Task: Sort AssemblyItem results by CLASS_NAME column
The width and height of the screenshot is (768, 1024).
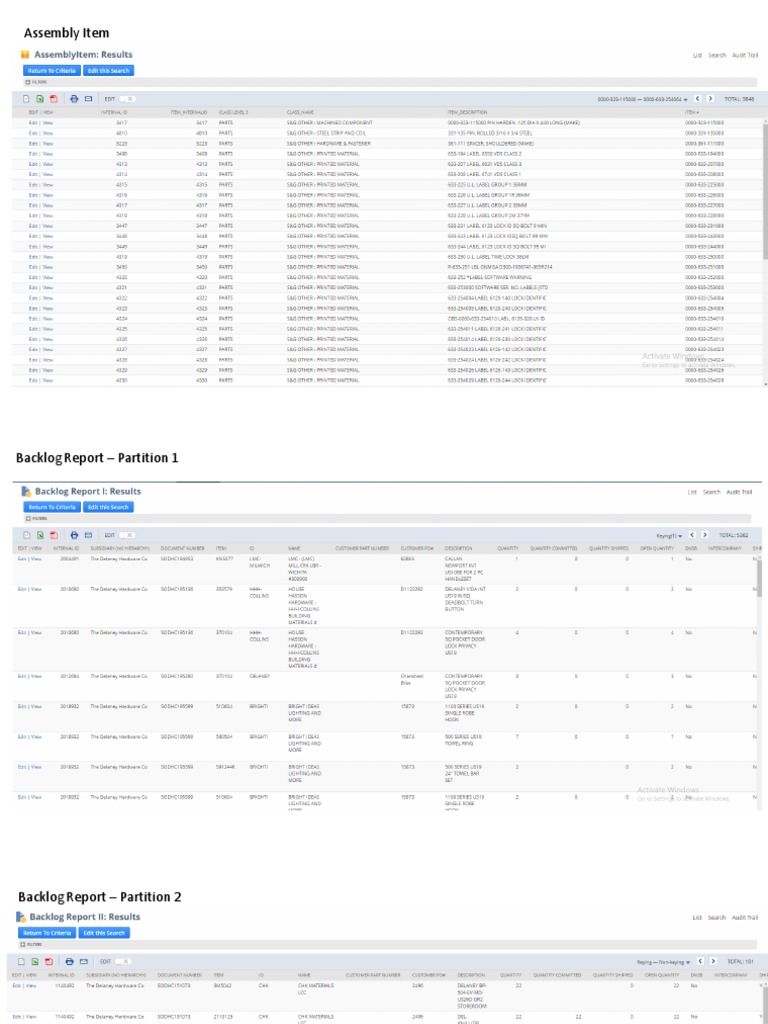Action: 301,112
